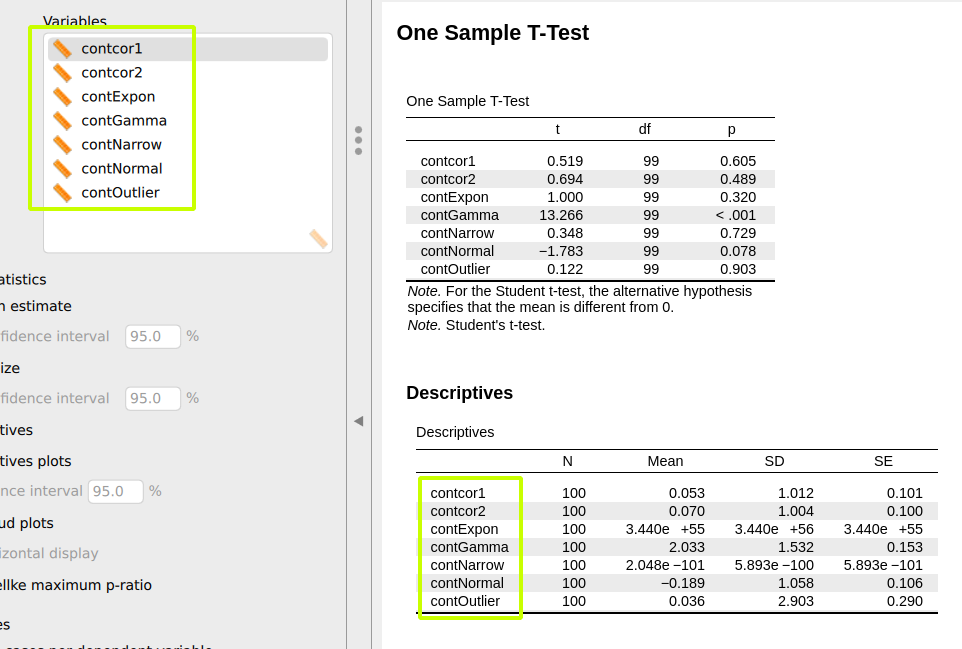Select contcor1 in the Variables list
This screenshot has width=962, height=649.
click(x=110, y=48)
